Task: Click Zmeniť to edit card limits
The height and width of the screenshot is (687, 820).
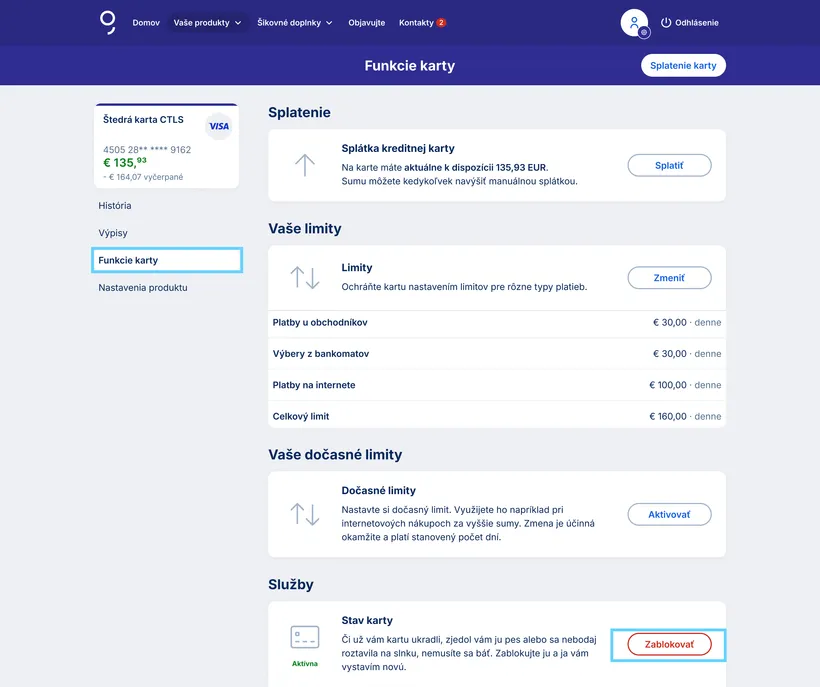Action: click(x=669, y=277)
